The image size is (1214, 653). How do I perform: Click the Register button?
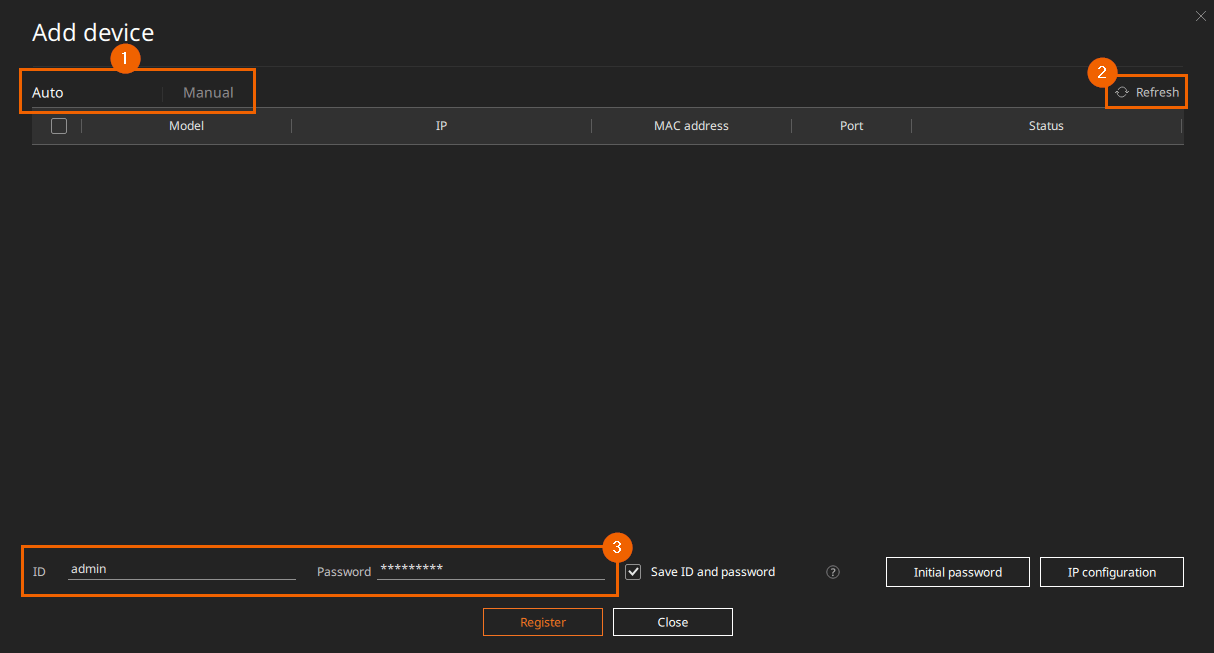(x=542, y=621)
